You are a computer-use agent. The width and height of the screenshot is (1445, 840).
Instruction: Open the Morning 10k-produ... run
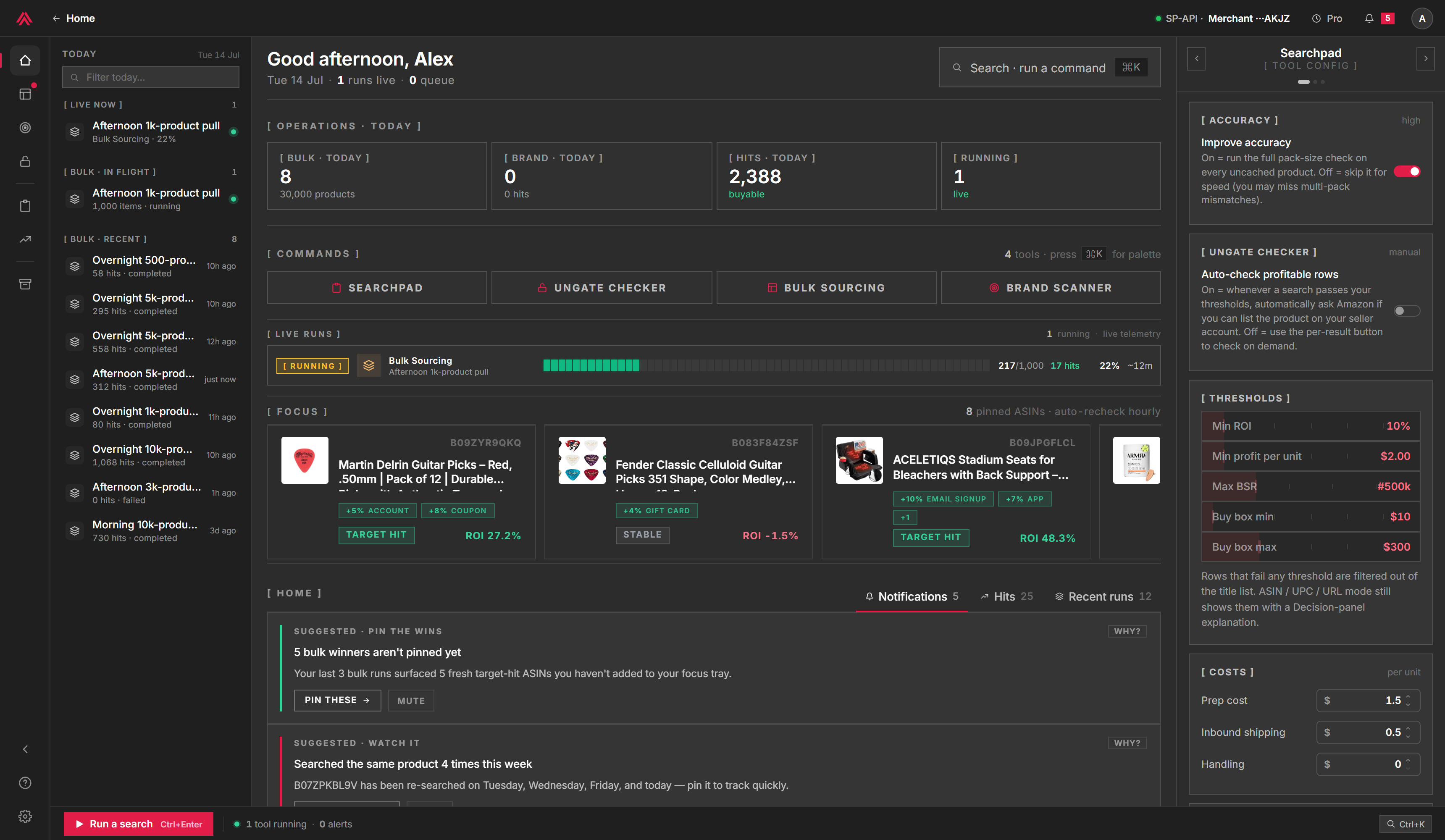pos(150,530)
